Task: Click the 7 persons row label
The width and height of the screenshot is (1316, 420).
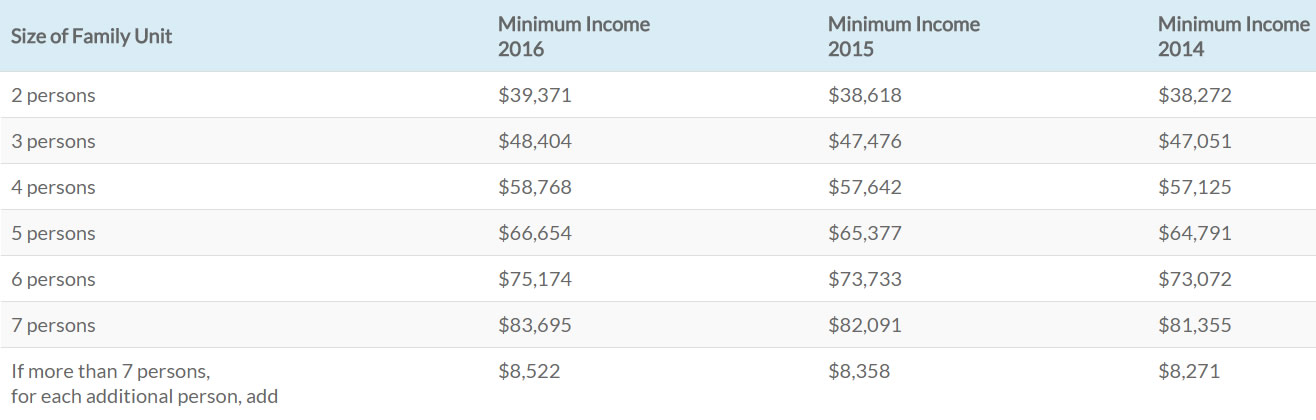Action: coord(53,326)
